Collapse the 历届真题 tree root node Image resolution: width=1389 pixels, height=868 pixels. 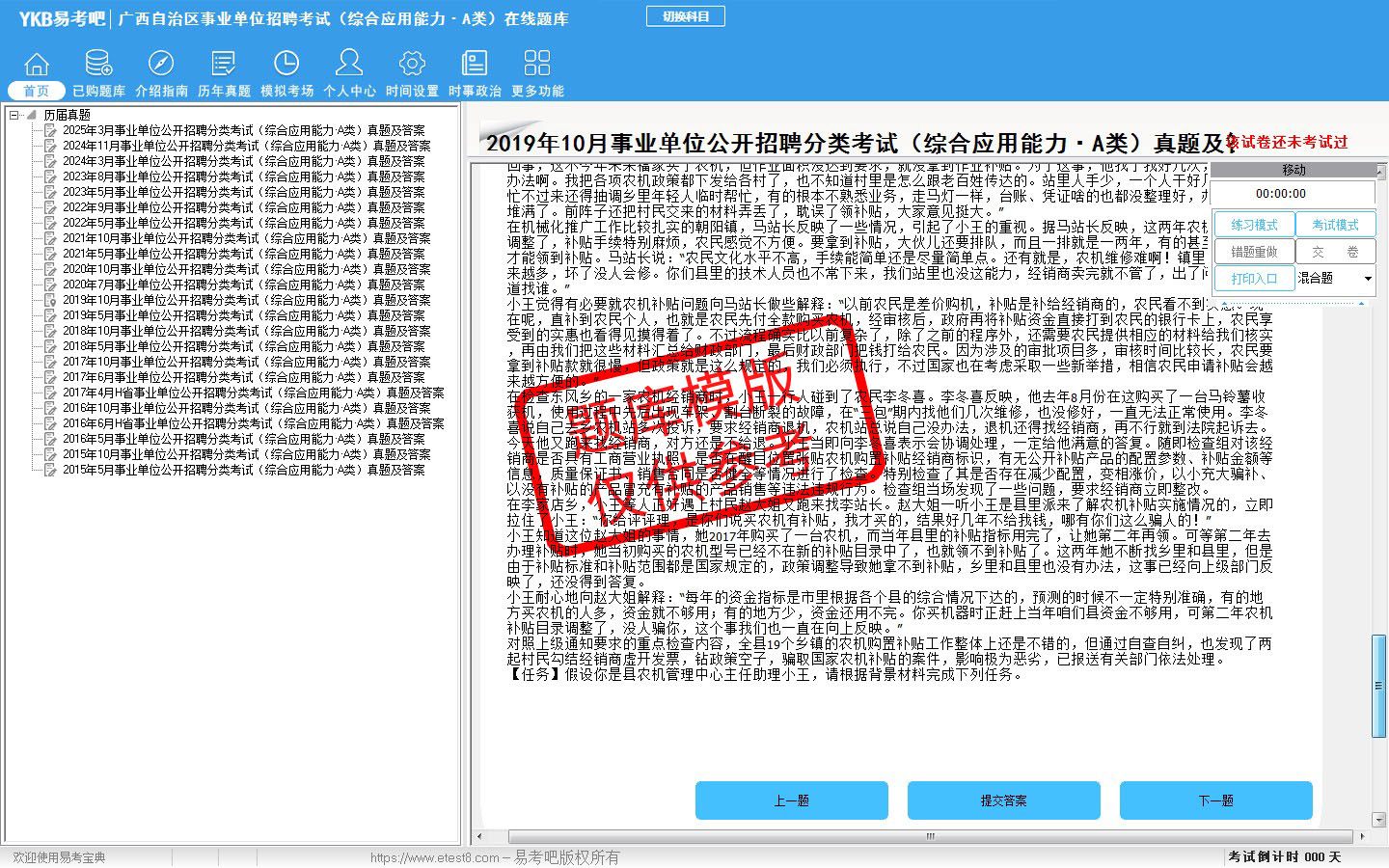point(14,115)
